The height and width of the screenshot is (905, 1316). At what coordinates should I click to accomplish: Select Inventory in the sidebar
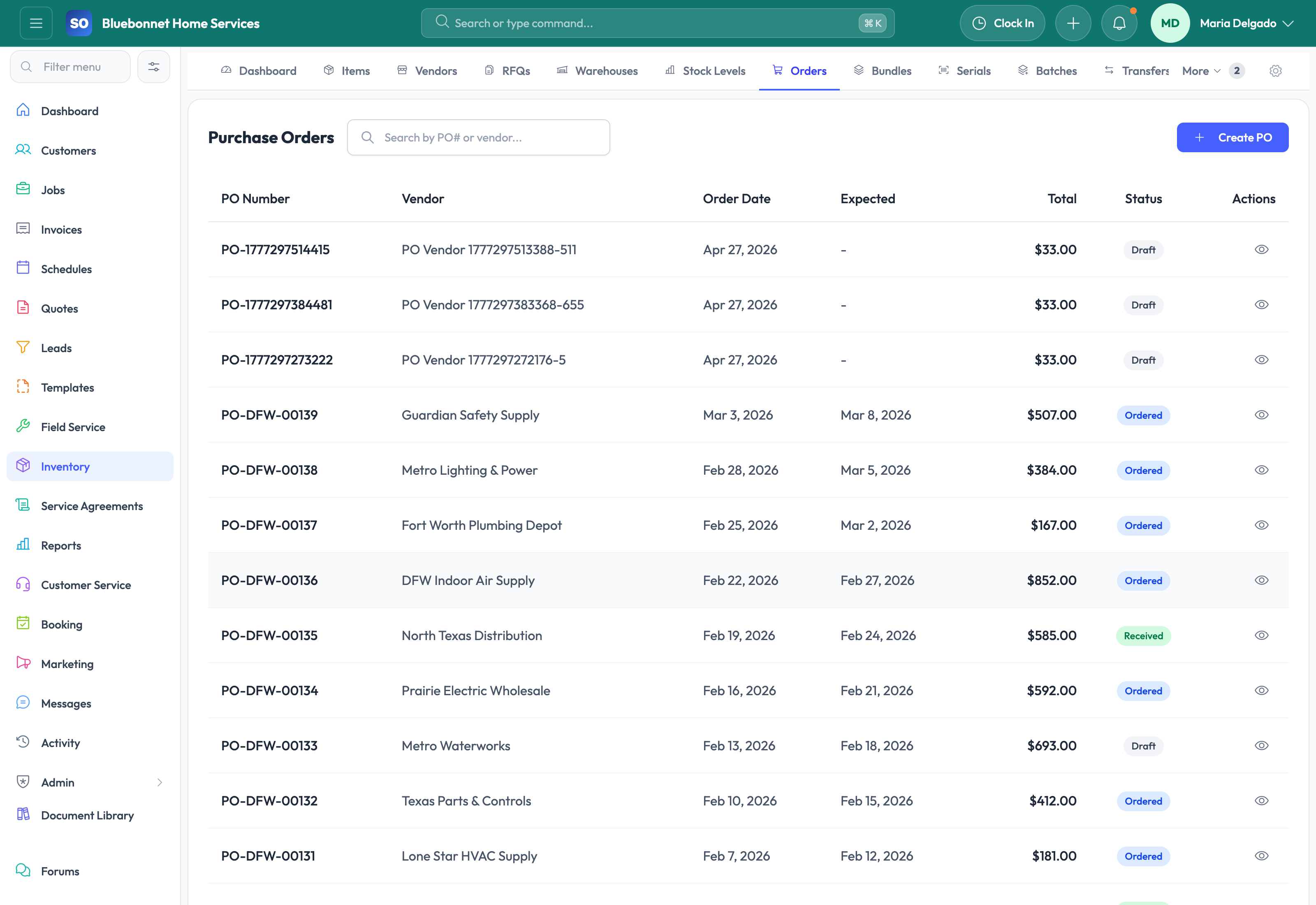(x=90, y=466)
